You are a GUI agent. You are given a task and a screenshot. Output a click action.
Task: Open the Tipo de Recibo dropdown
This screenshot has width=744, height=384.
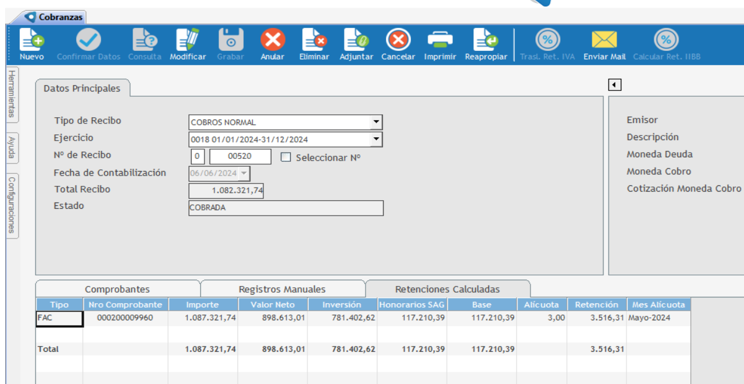coord(376,122)
